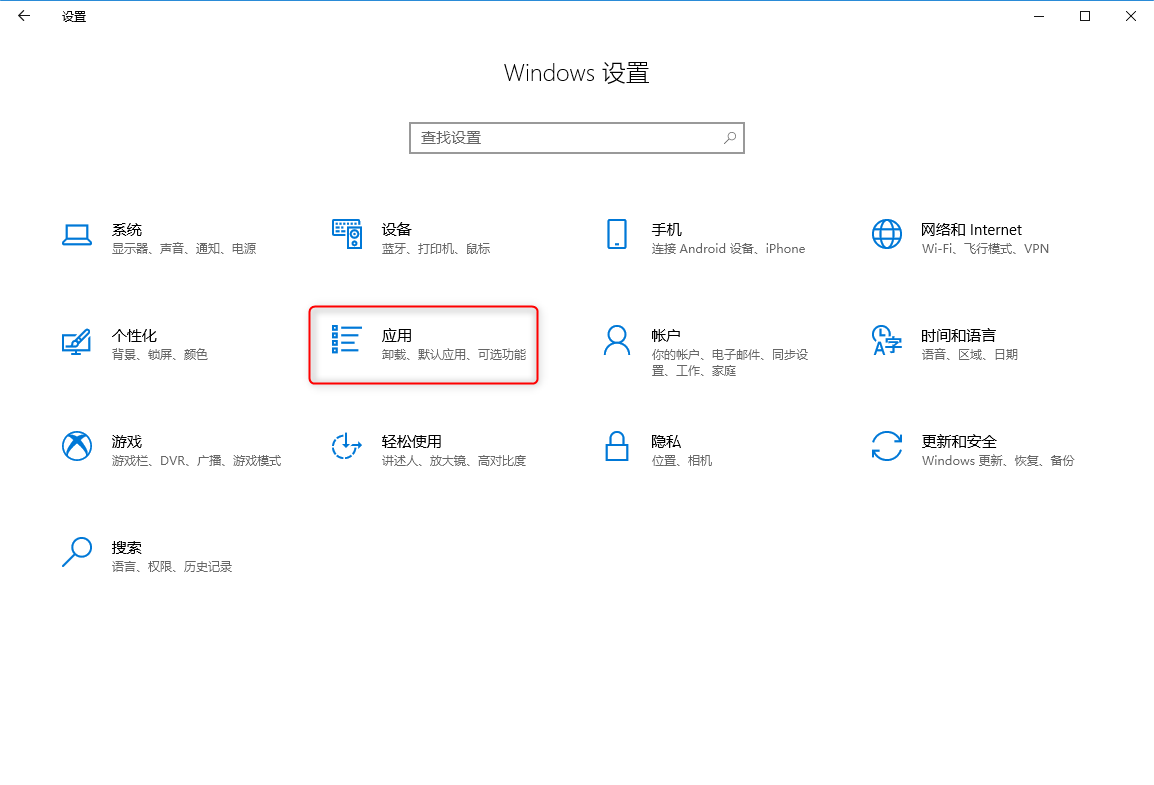
Task: Click description 位置、相机
Action: tap(682, 461)
